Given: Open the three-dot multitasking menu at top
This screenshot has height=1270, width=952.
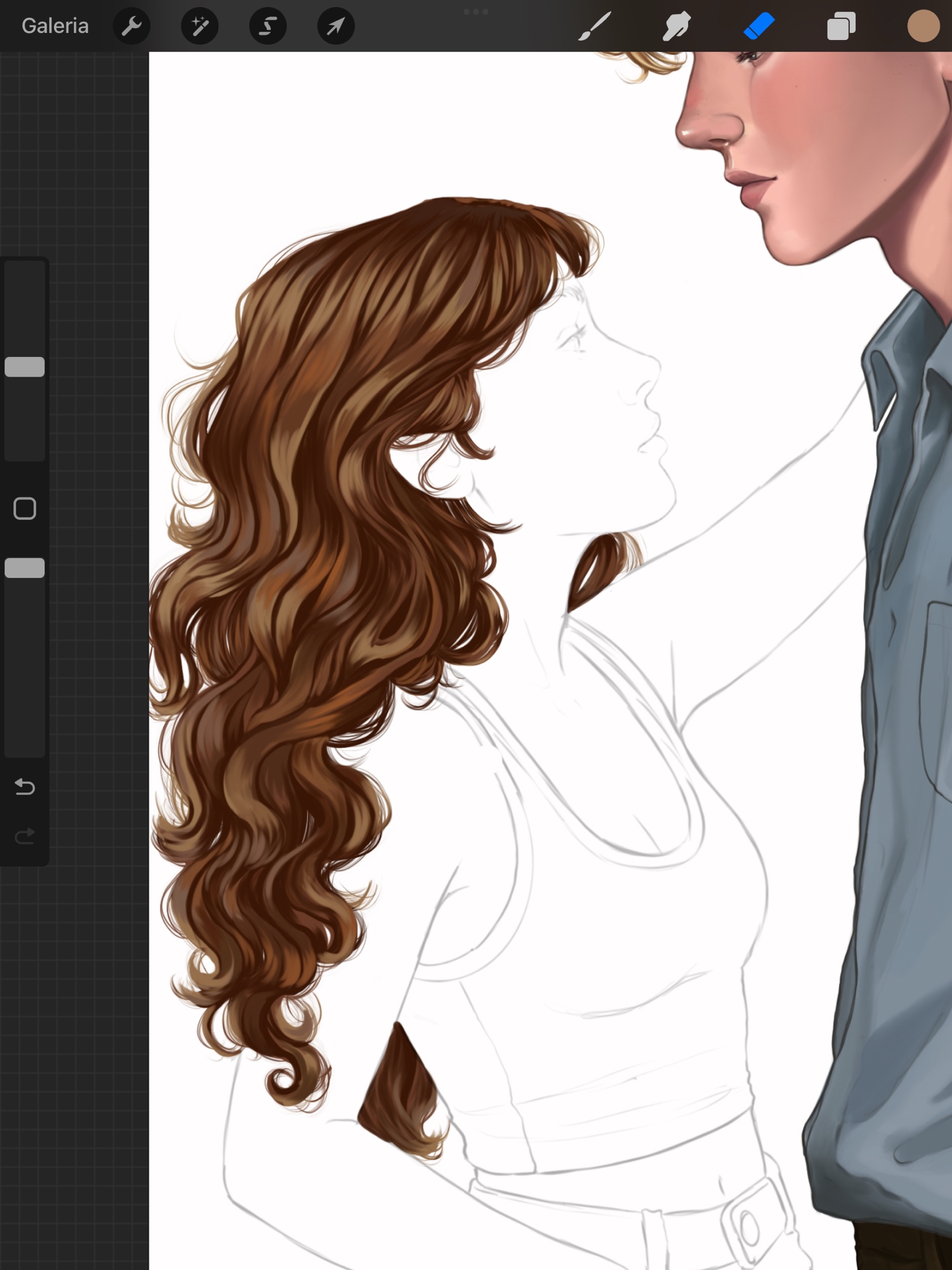Looking at the screenshot, I should [x=475, y=11].
